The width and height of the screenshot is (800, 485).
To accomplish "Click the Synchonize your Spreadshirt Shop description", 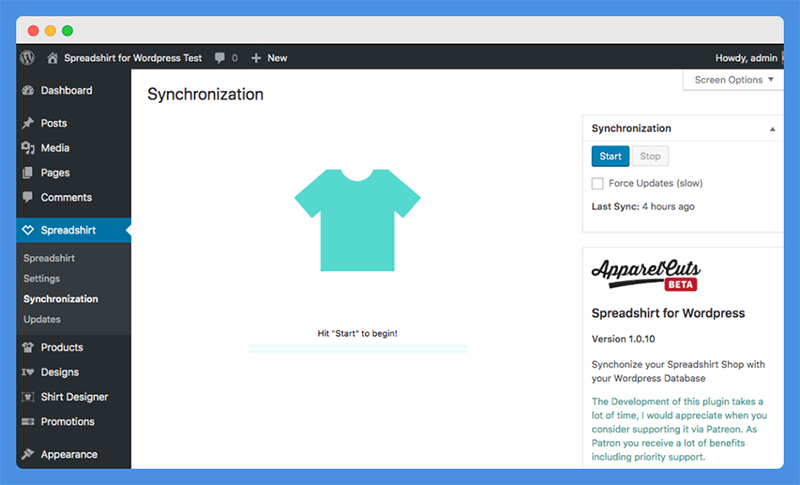I will [678, 371].
